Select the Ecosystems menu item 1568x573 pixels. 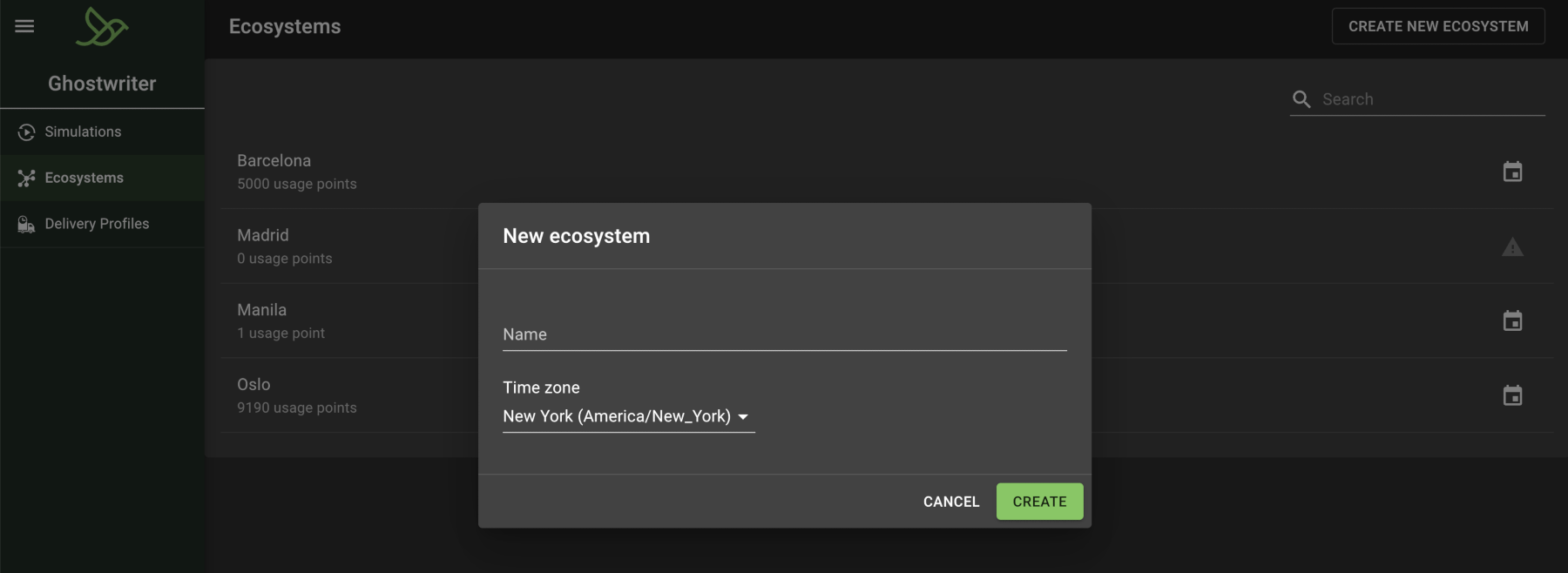pyautogui.click(x=84, y=178)
